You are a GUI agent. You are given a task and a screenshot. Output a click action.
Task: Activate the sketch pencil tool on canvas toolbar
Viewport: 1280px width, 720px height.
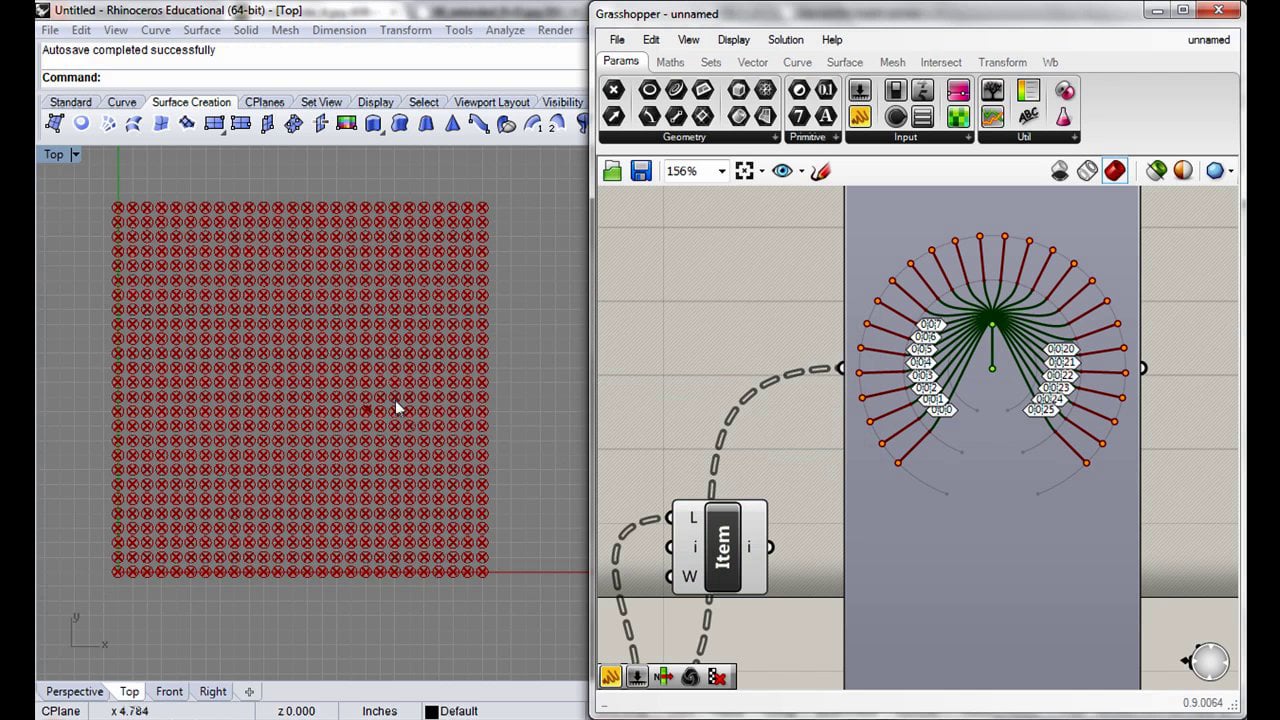(820, 171)
